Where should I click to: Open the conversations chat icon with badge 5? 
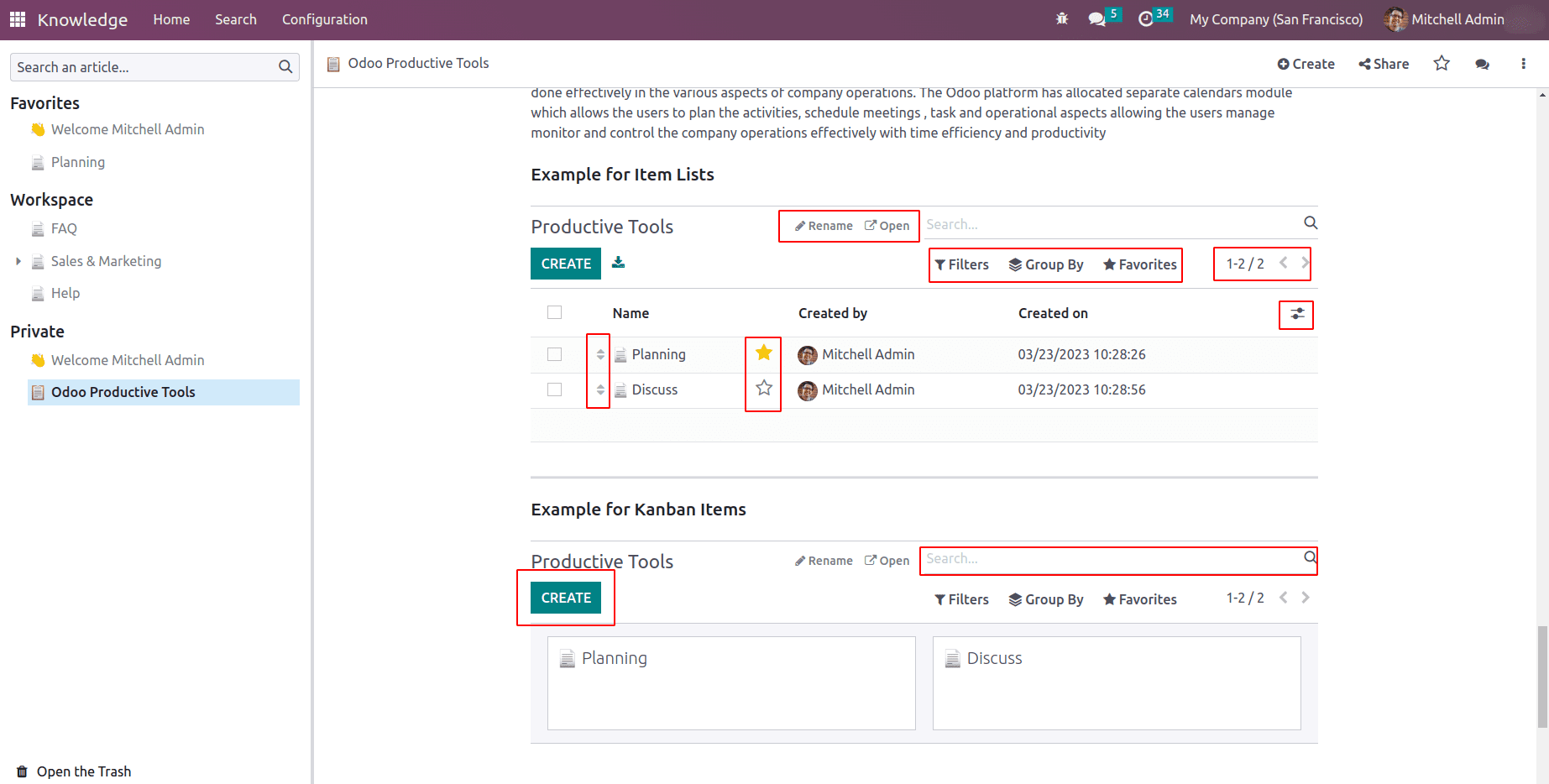coord(1096,18)
